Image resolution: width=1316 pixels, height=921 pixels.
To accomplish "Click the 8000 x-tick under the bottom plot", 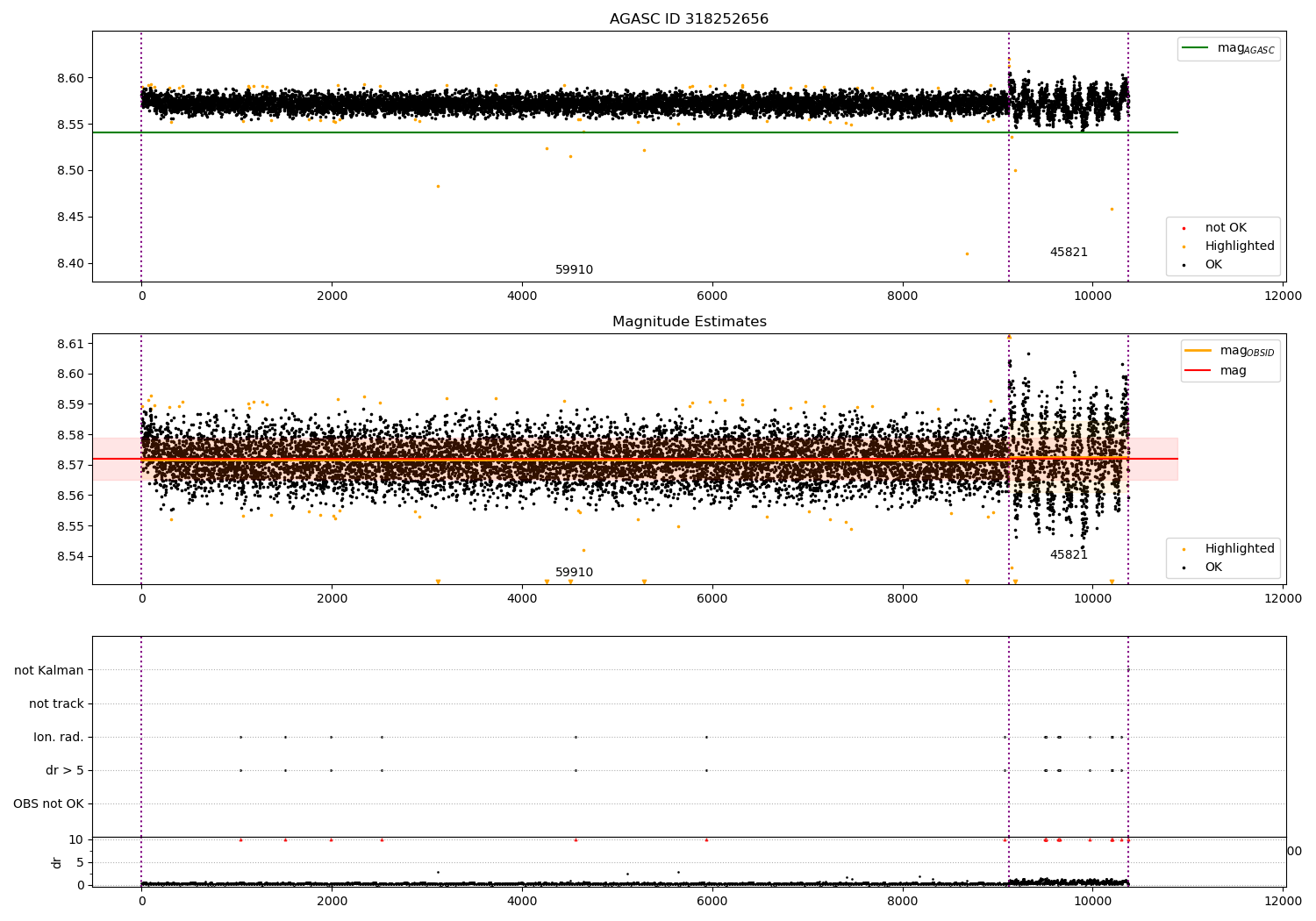I will coord(903,900).
